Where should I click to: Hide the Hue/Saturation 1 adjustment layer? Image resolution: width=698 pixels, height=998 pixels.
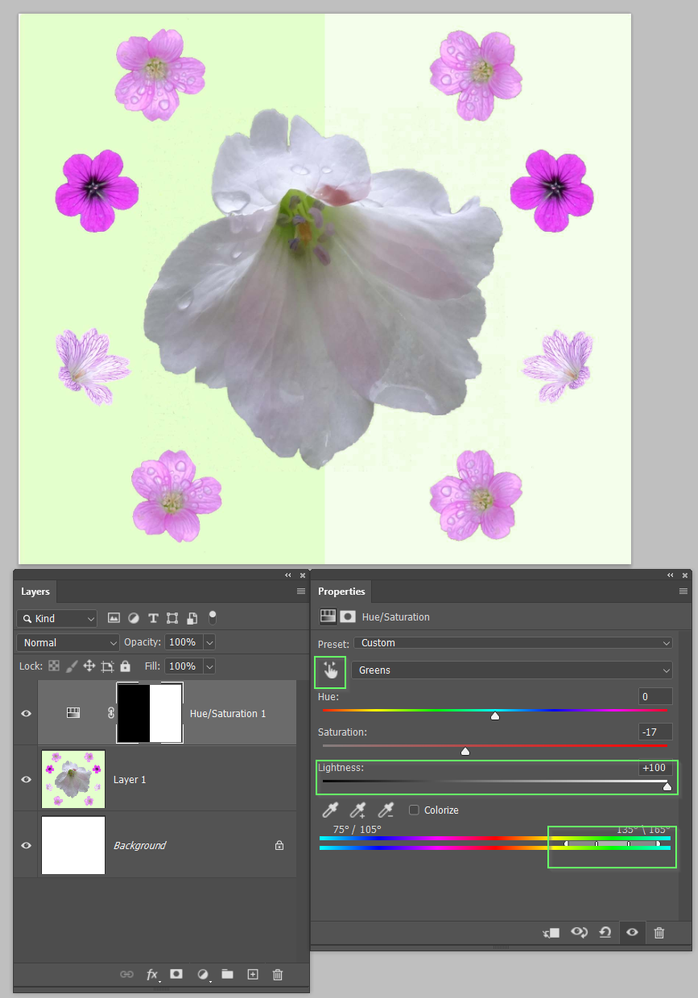click(x=27, y=713)
